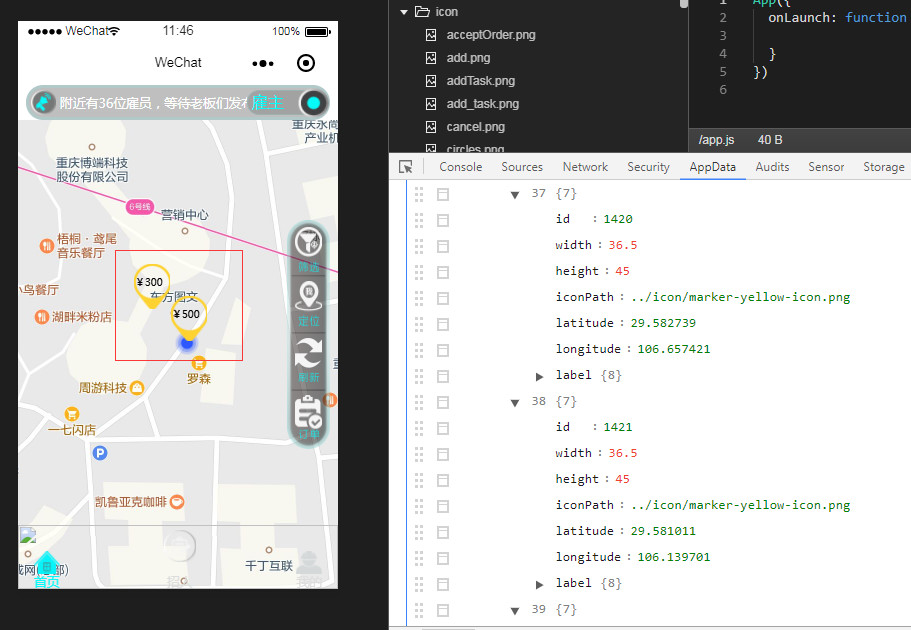Check the box for item 37 row
Image resolution: width=911 pixels, height=630 pixels.
coord(443,194)
